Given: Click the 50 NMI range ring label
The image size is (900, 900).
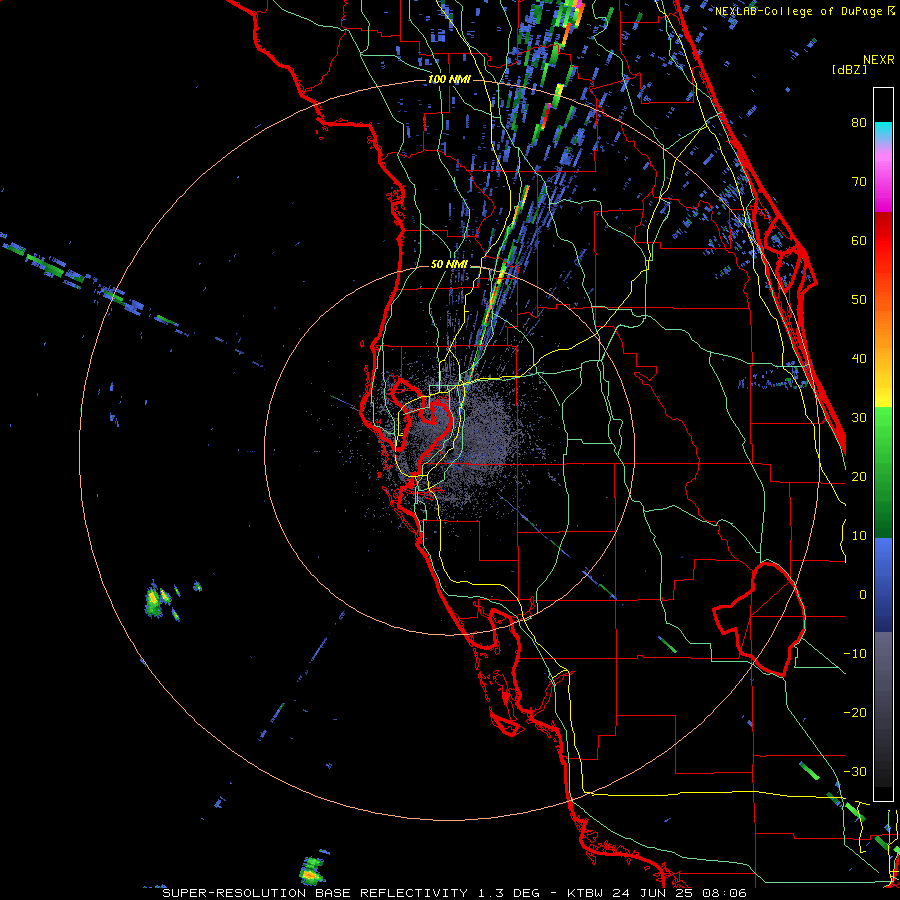Looking at the screenshot, I should pos(449,264).
